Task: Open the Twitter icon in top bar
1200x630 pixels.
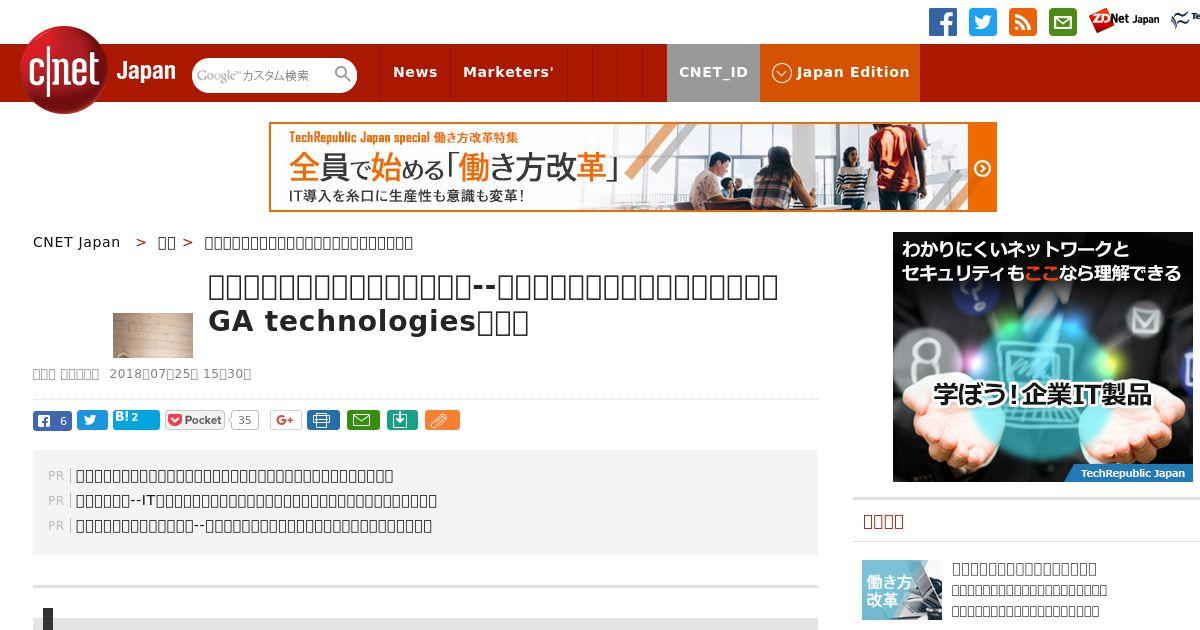Action: pos(983,22)
